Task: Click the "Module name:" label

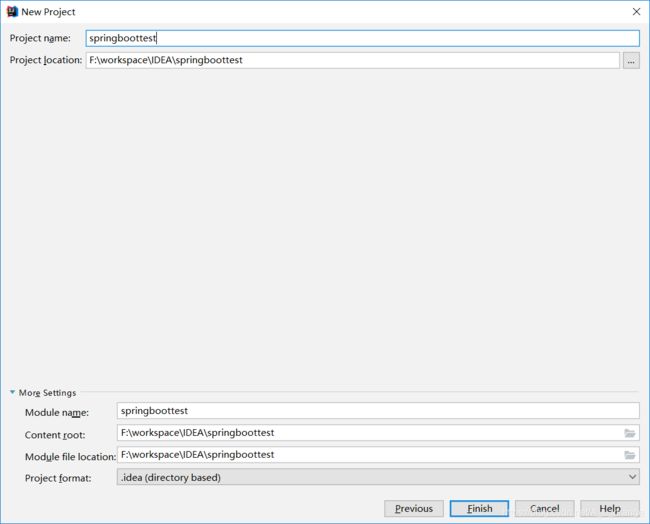Action: pos(57,412)
